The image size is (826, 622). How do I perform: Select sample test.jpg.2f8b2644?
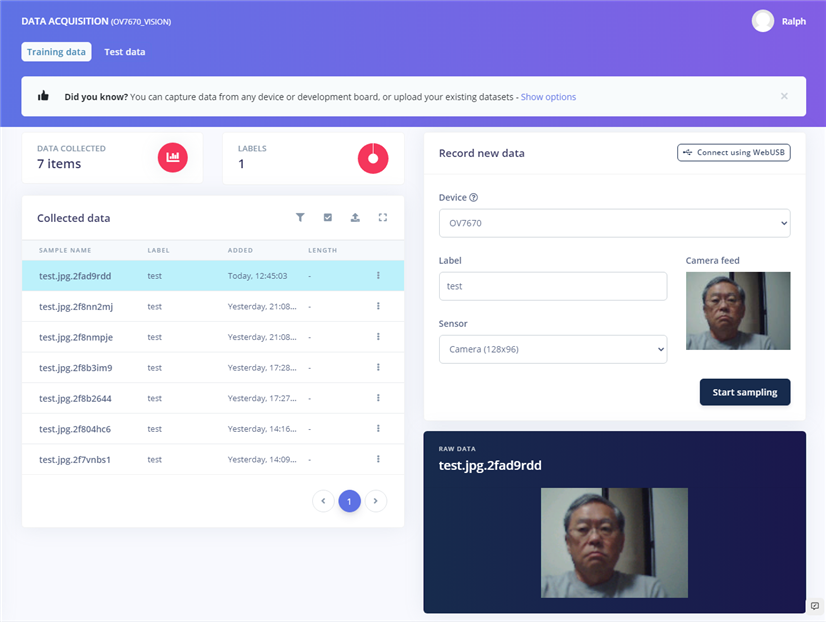[213, 398]
